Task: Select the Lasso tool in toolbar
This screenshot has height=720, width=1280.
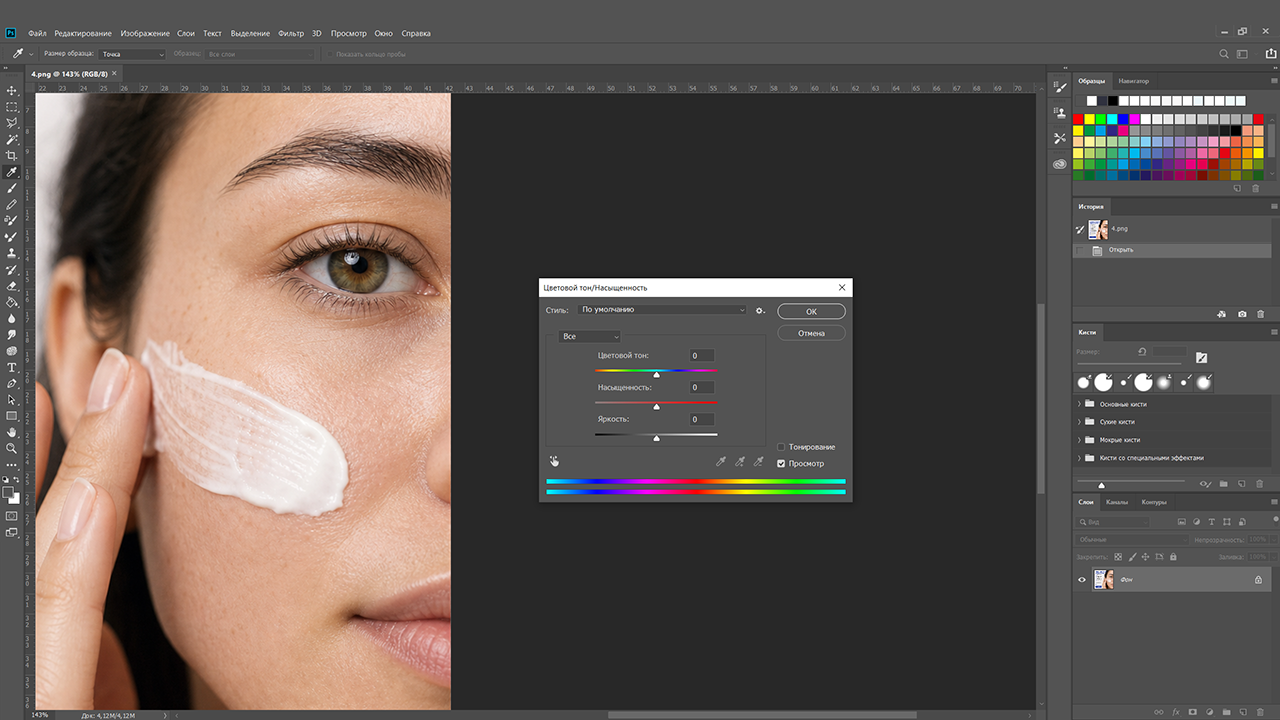Action: coord(12,123)
